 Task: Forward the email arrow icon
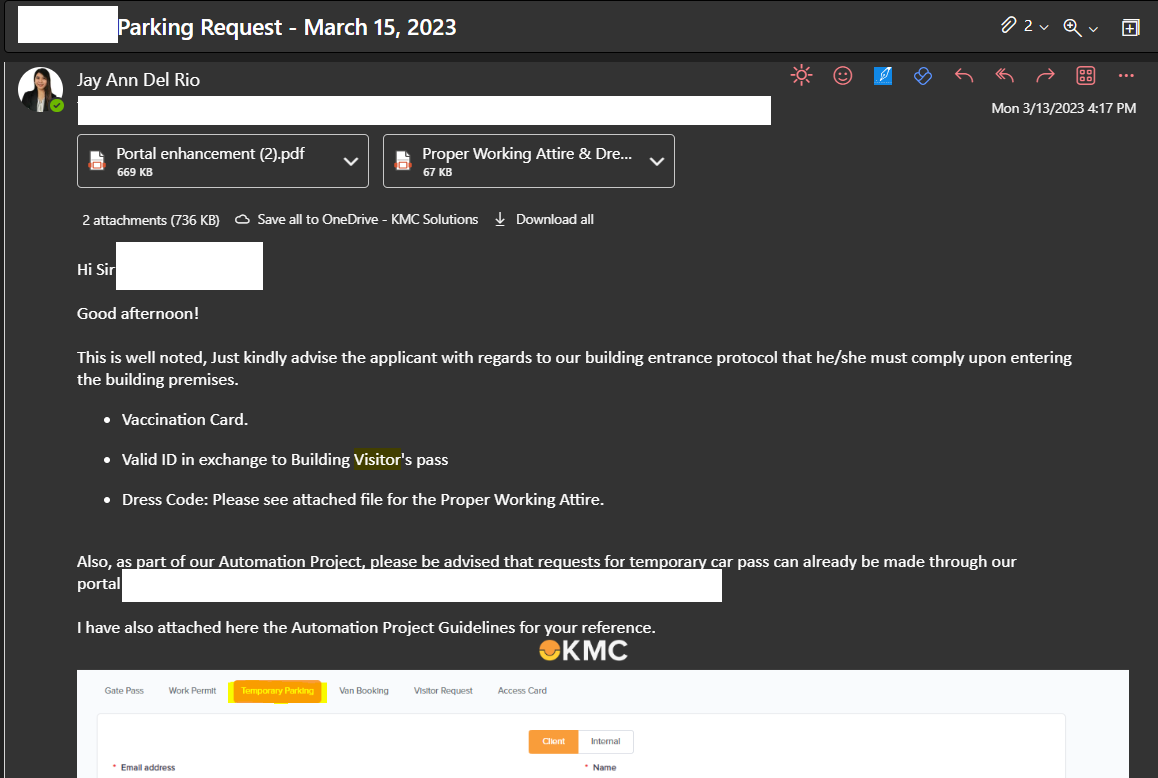[x=1045, y=75]
